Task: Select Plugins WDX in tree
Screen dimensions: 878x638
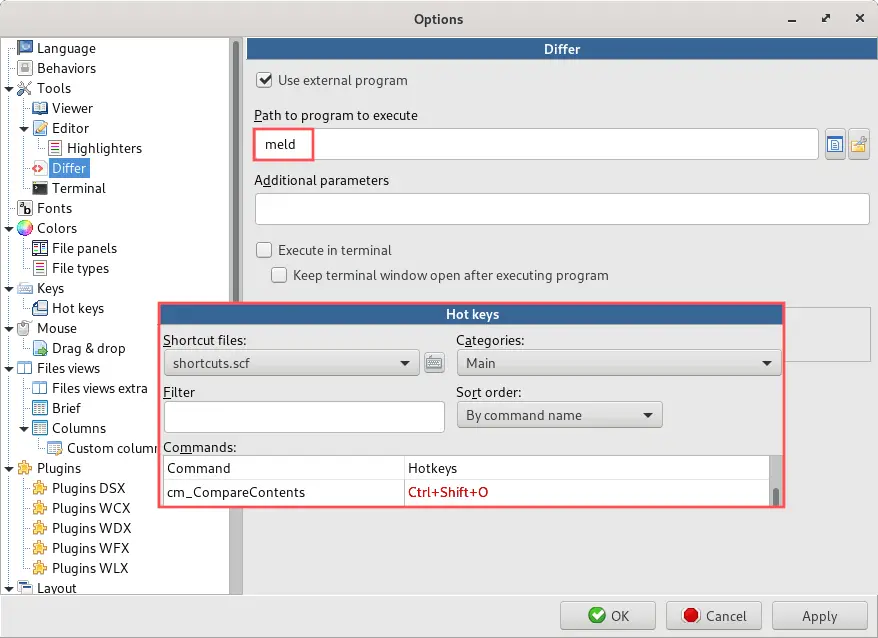Action: click(x=91, y=528)
